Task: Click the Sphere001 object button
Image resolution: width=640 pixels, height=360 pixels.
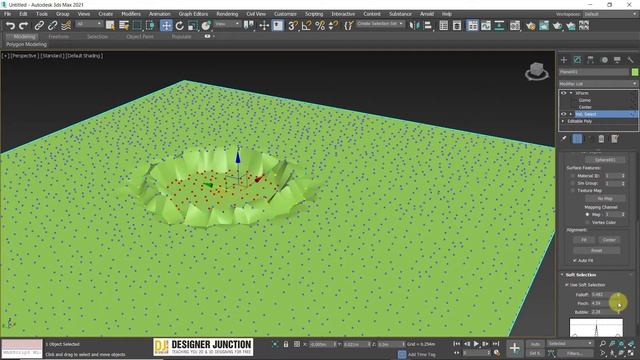Action: coord(605,160)
